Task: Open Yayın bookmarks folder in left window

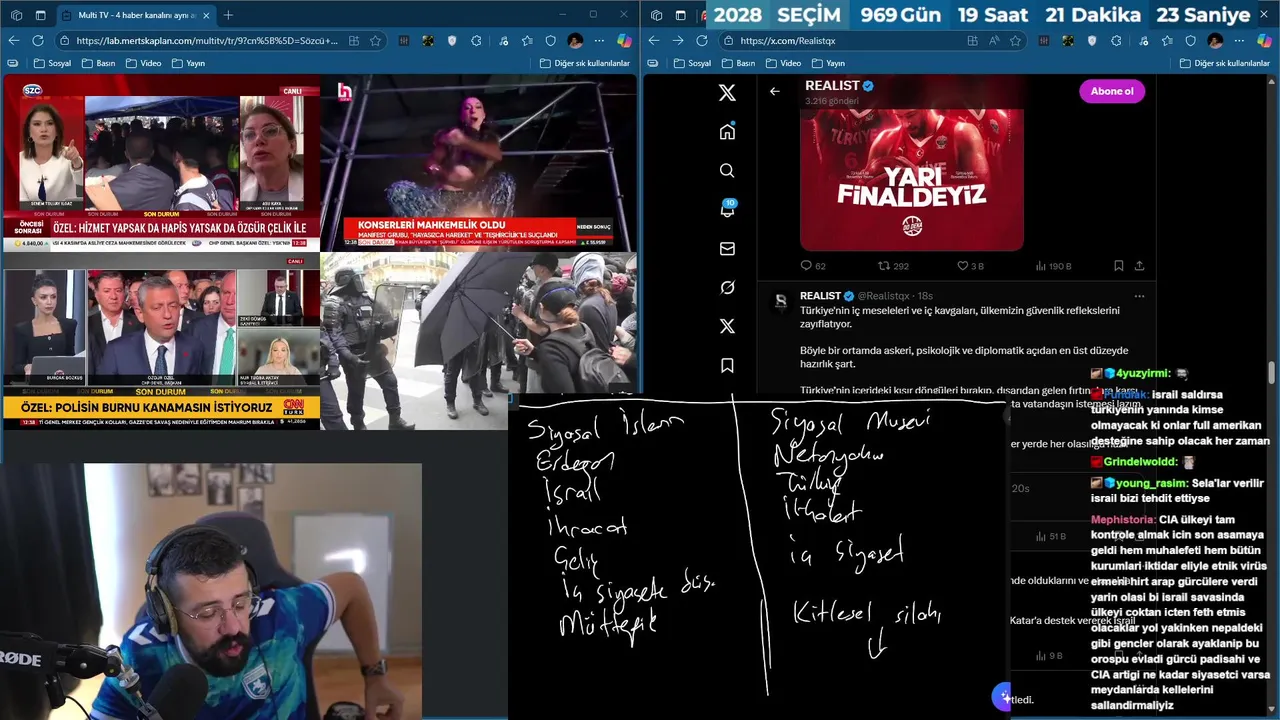Action: (x=188, y=63)
